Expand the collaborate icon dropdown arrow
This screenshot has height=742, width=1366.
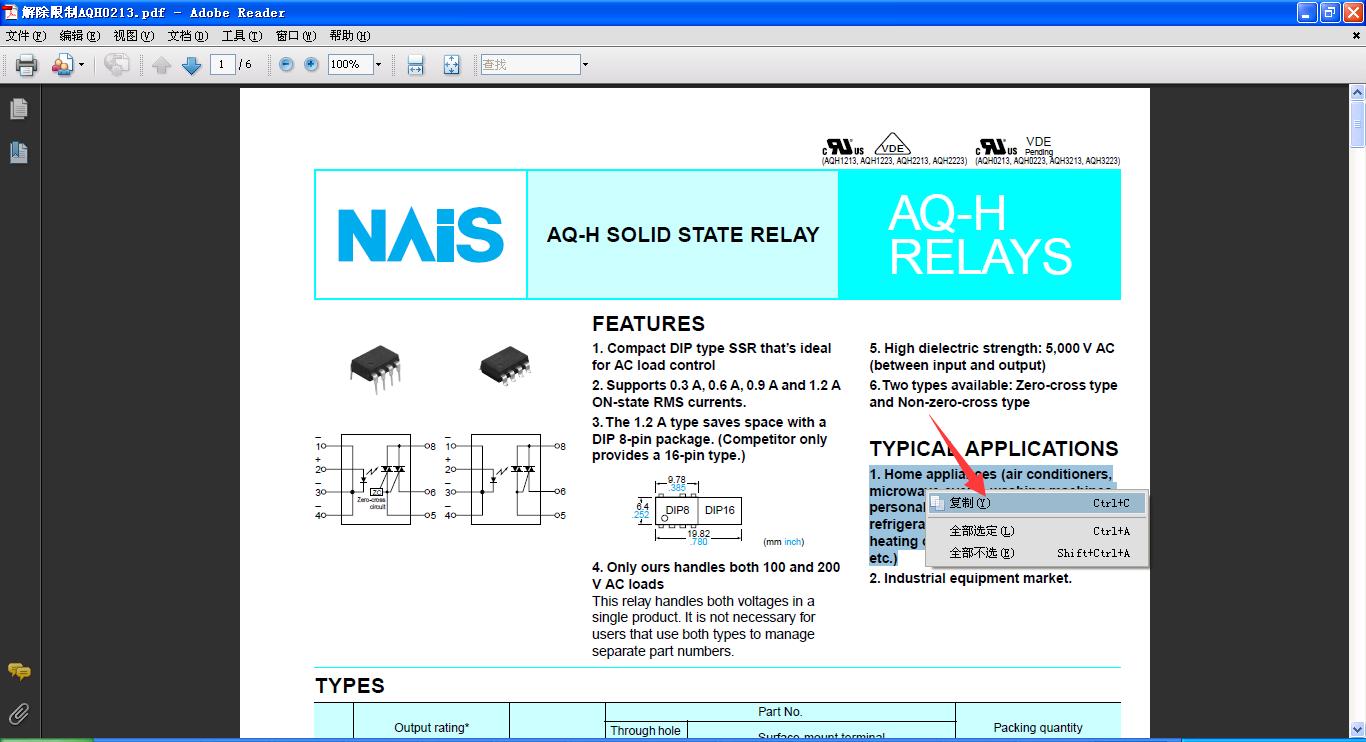pos(82,65)
